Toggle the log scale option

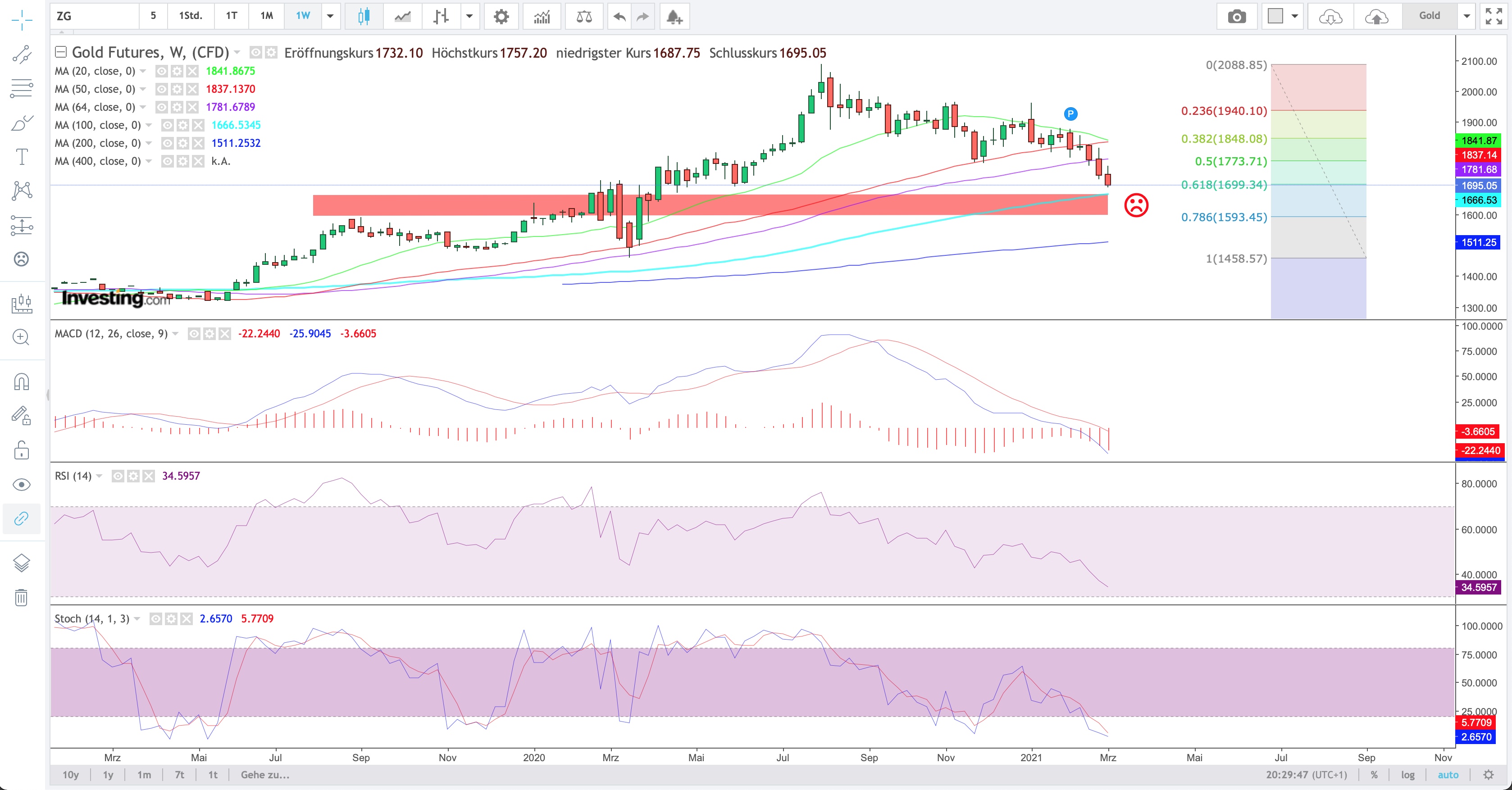pos(1407,775)
